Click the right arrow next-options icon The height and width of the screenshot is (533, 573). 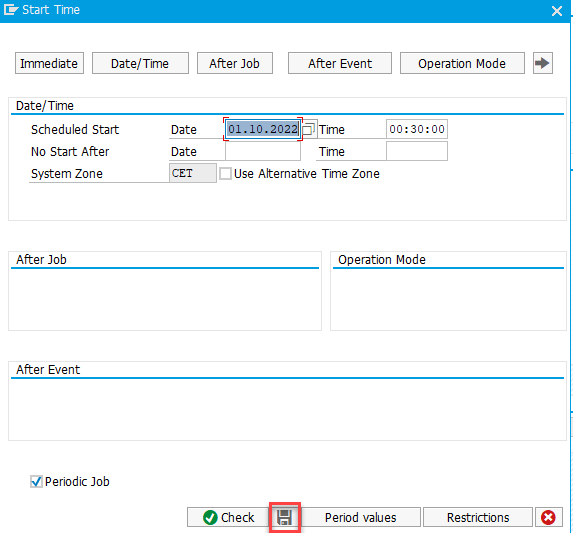pyautogui.click(x=542, y=63)
